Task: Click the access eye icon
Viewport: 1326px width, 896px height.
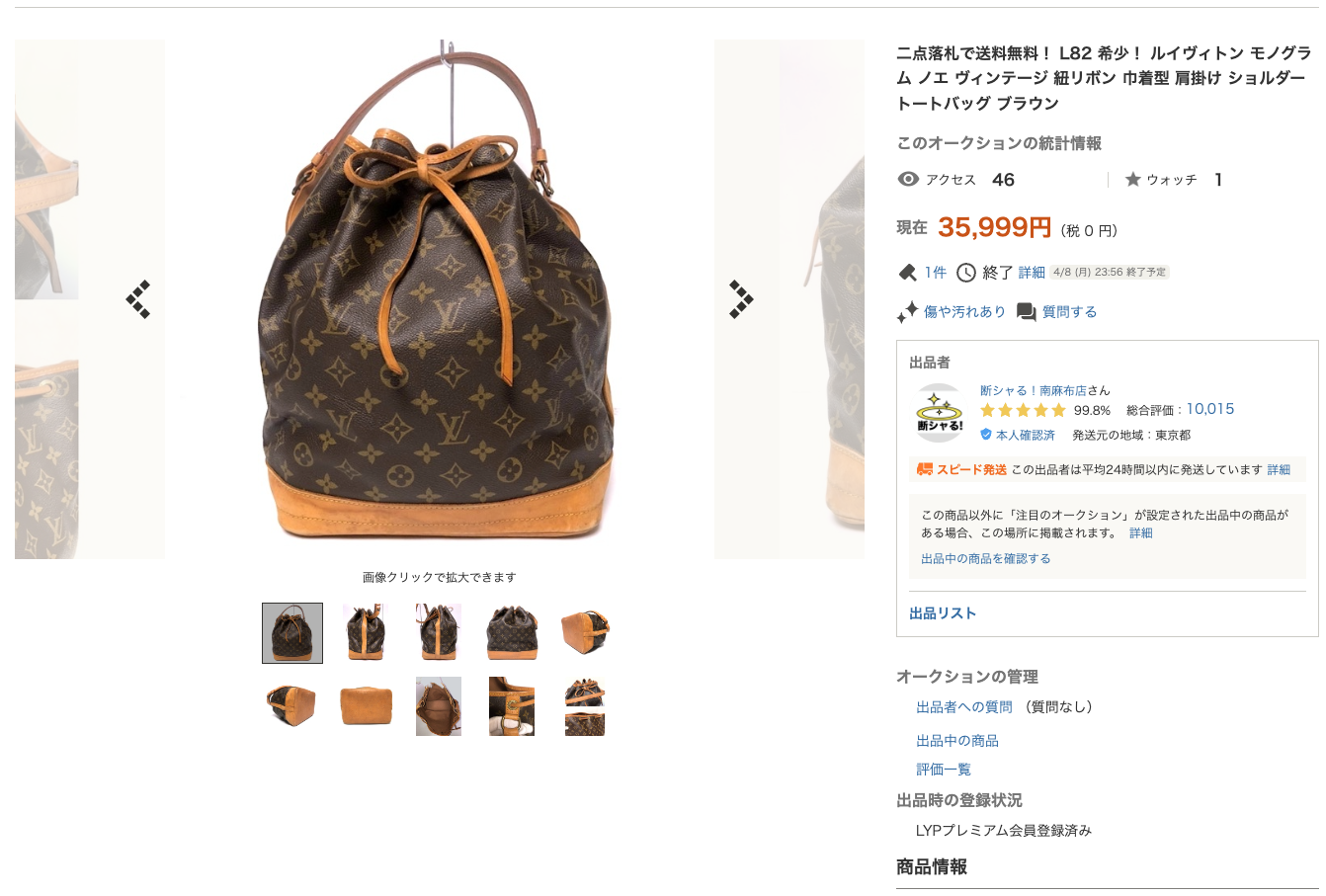Action: tap(908, 179)
